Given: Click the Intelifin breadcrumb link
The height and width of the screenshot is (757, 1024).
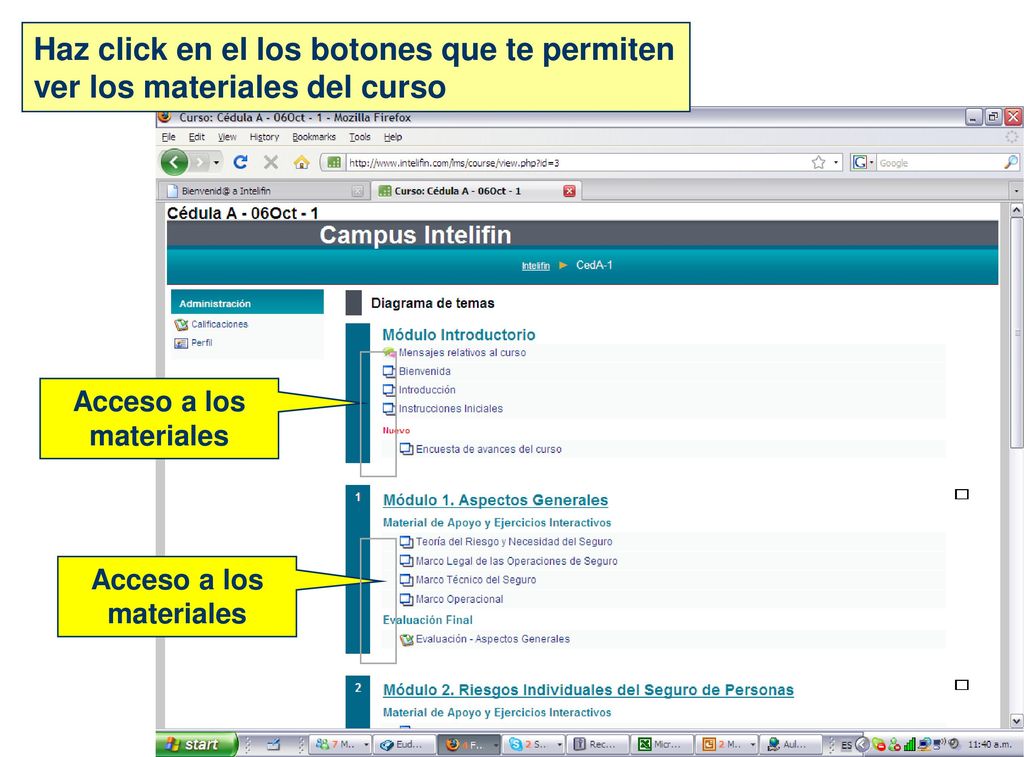Looking at the screenshot, I should pyautogui.click(x=536, y=266).
